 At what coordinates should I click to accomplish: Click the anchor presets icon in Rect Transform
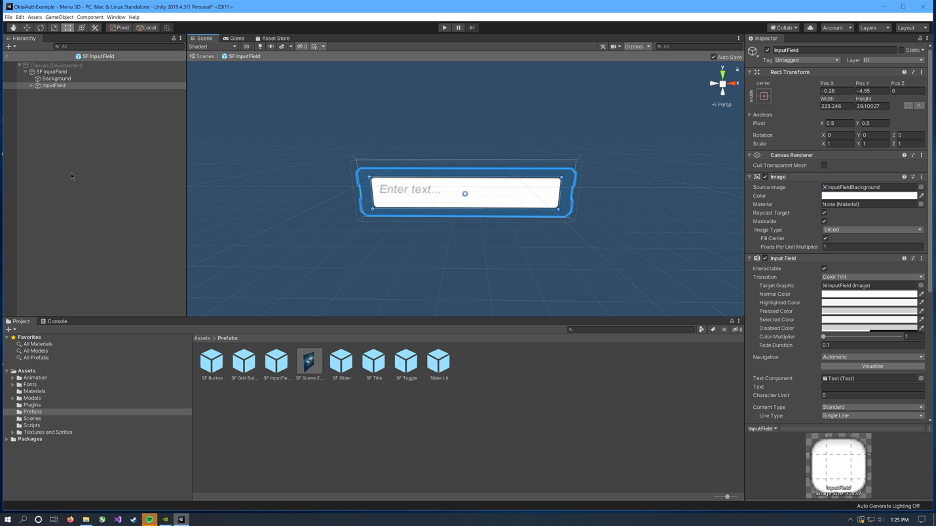764,96
